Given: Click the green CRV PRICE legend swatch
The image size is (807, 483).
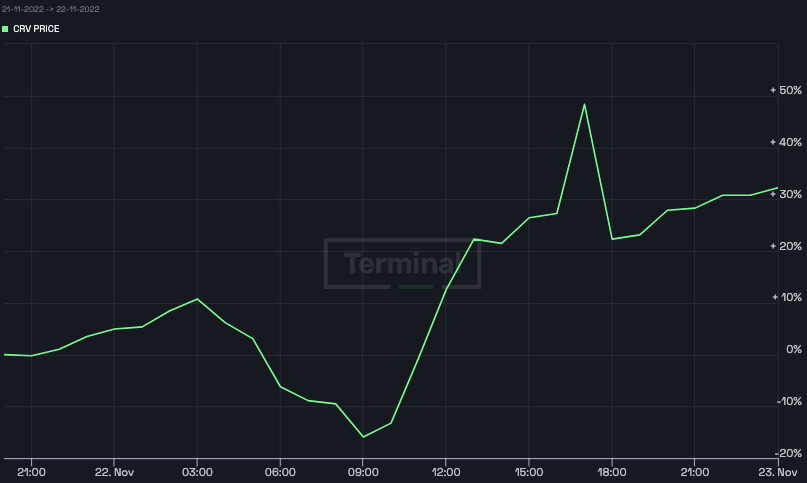Looking at the screenshot, I should click(x=5, y=29).
